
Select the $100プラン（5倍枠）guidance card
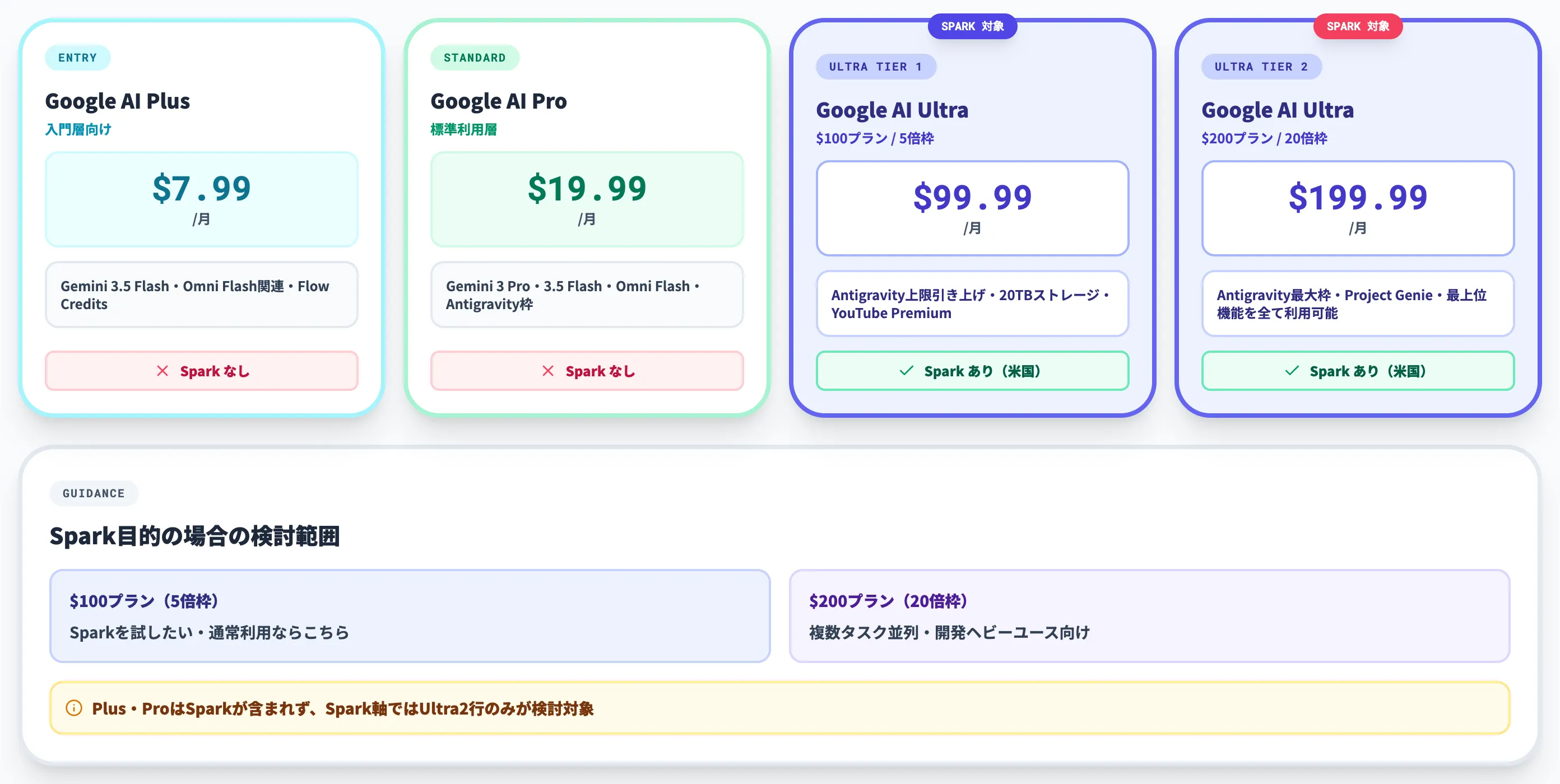coord(410,615)
